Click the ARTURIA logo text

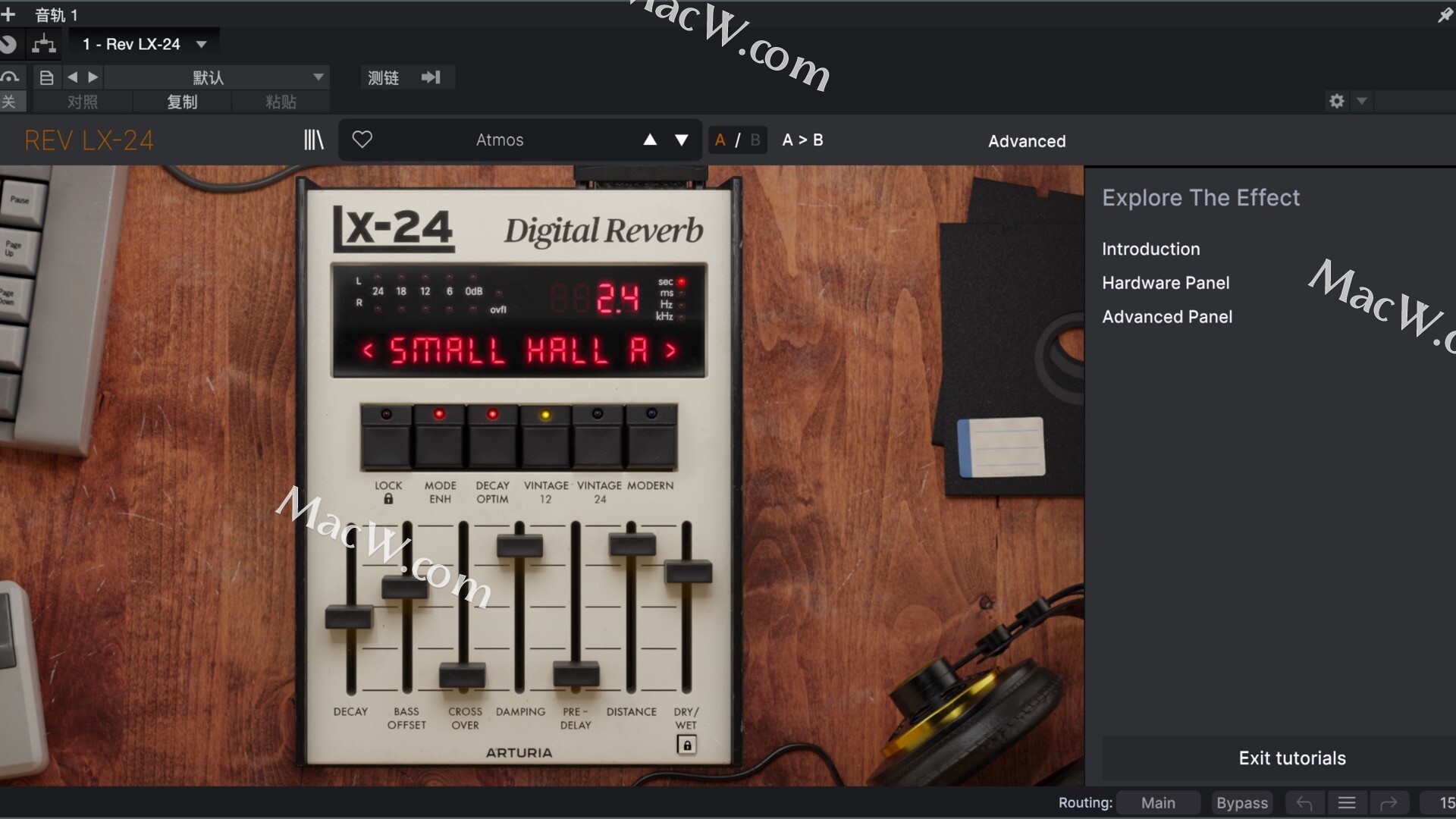point(519,753)
